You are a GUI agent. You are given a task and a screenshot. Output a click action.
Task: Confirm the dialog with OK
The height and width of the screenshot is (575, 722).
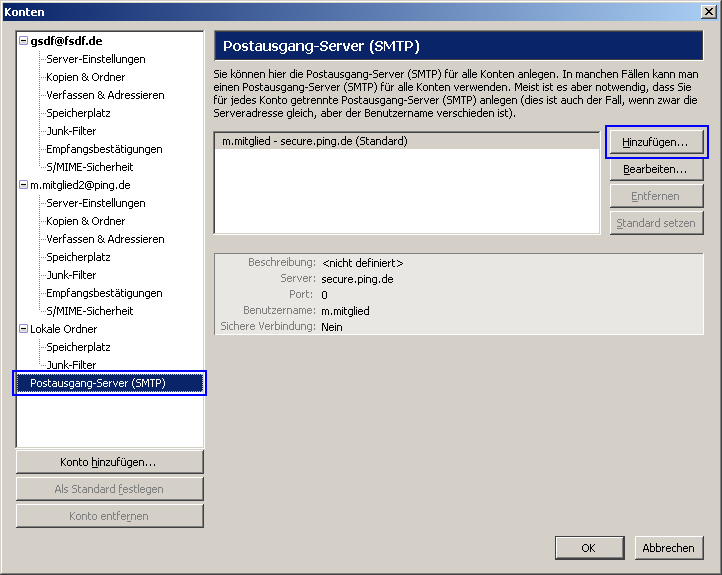[588, 548]
